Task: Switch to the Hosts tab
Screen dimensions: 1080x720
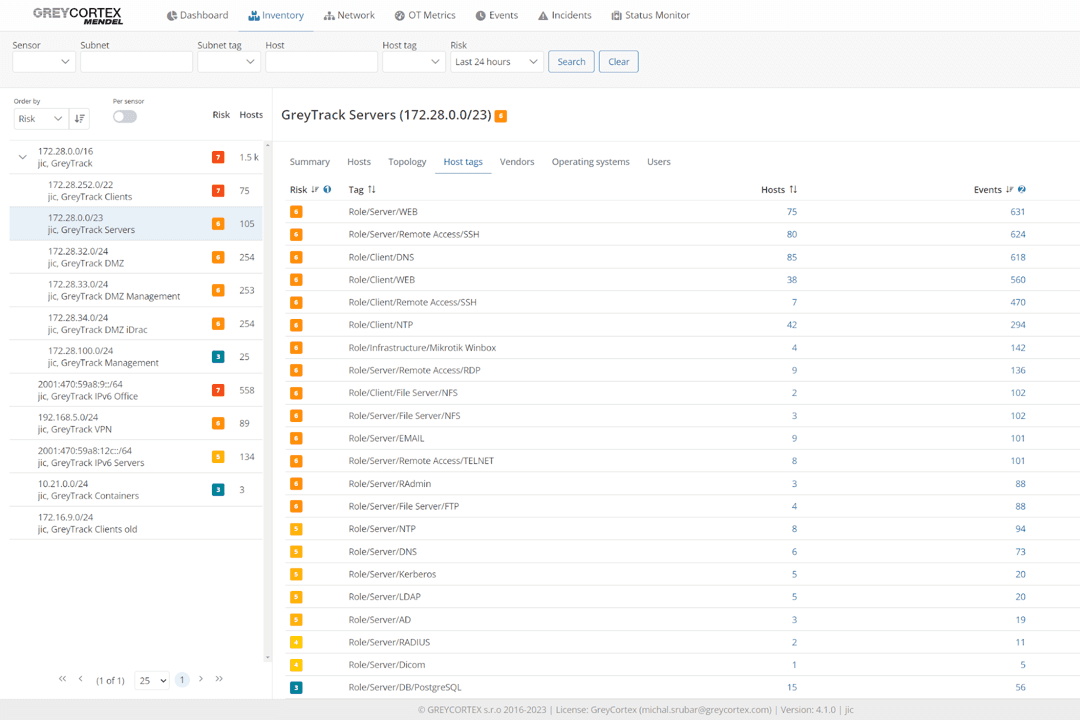Action: pyautogui.click(x=359, y=162)
